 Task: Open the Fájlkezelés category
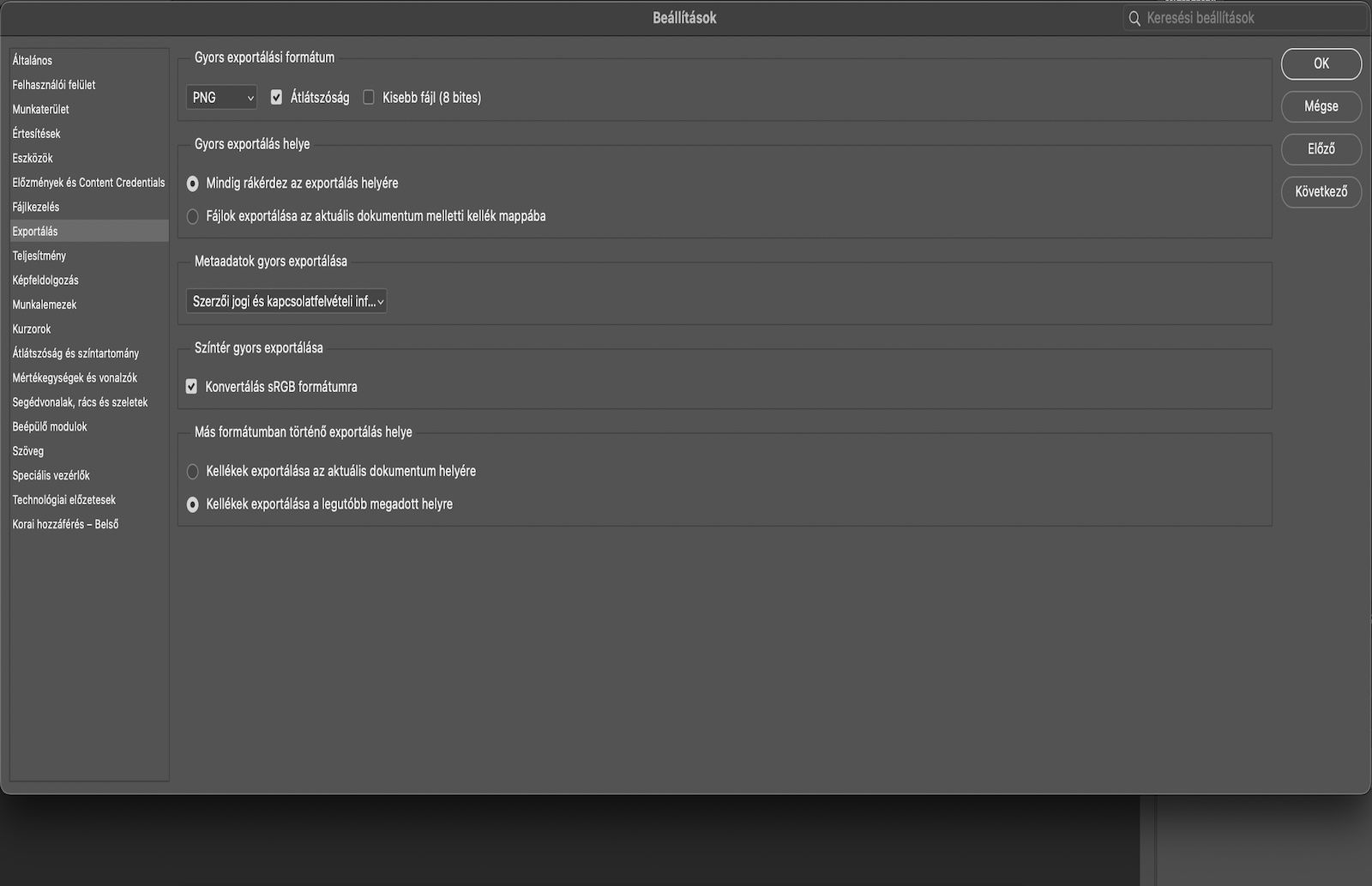coord(89,208)
